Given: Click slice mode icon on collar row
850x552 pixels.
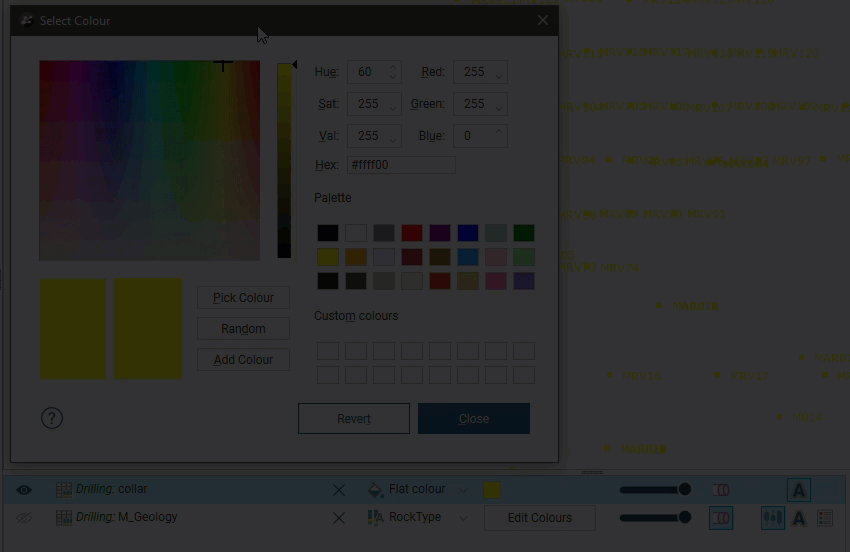Looking at the screenshot, I should click(x=721, y=490).
